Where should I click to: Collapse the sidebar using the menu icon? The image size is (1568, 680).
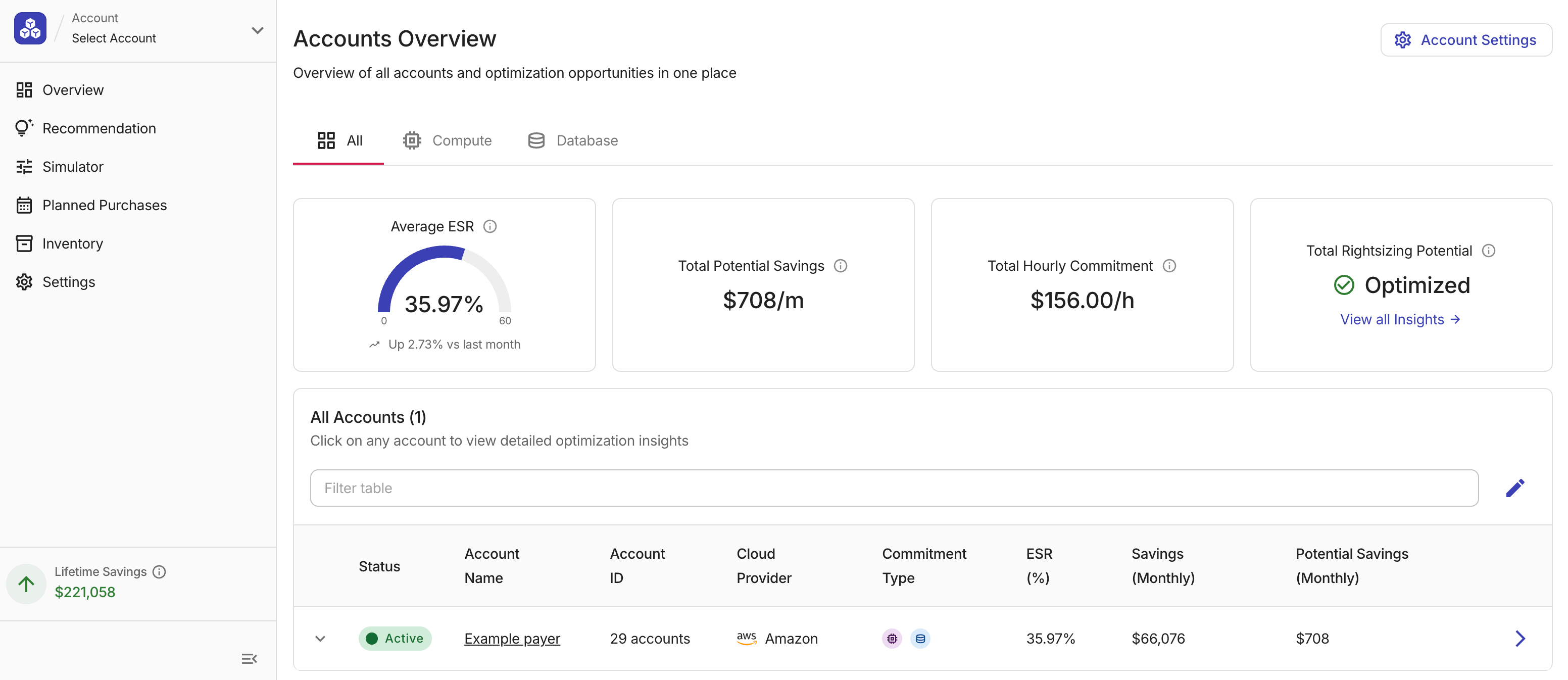pos(249,659)
